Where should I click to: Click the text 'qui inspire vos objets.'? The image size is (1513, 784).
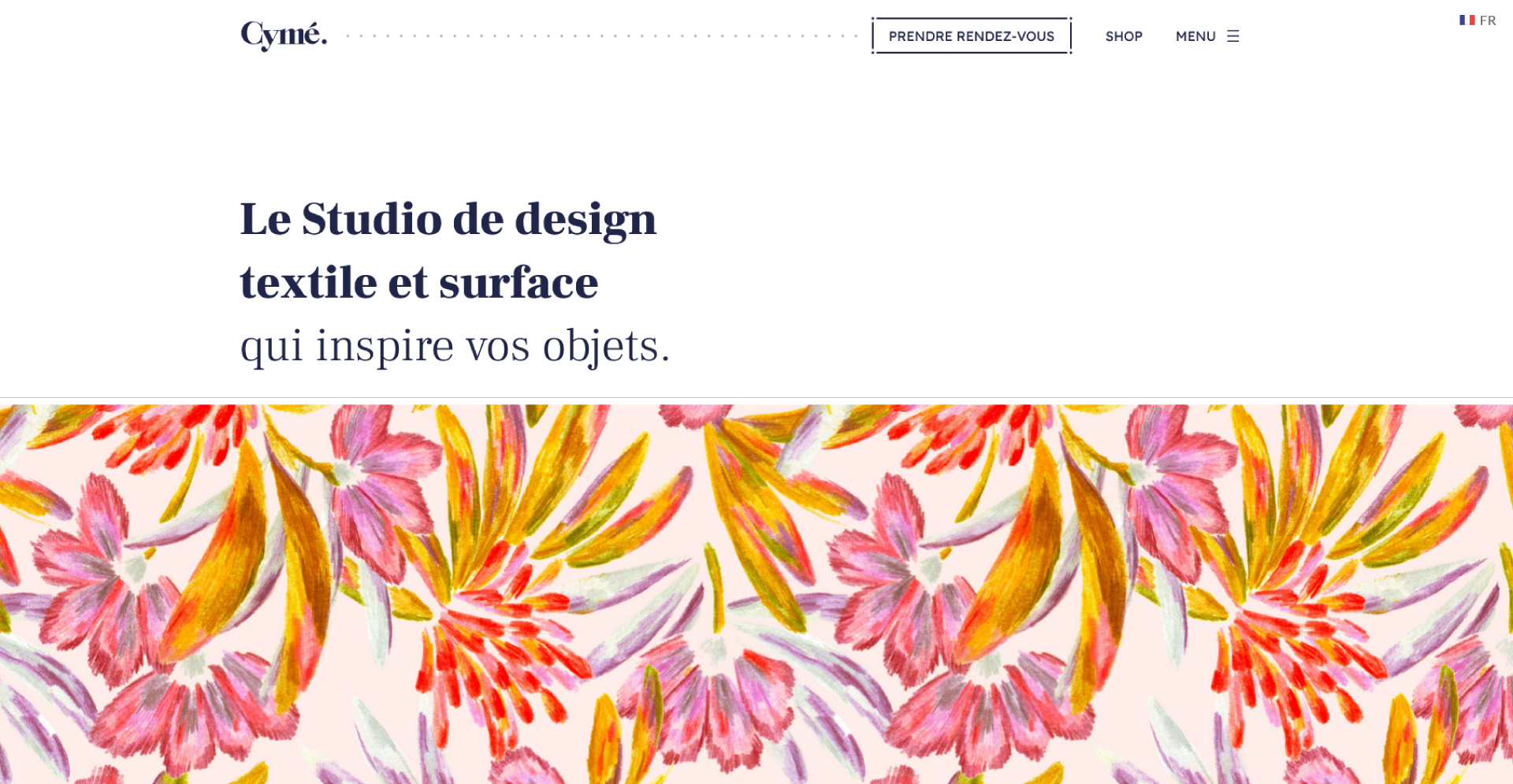(x=455, y=346)
